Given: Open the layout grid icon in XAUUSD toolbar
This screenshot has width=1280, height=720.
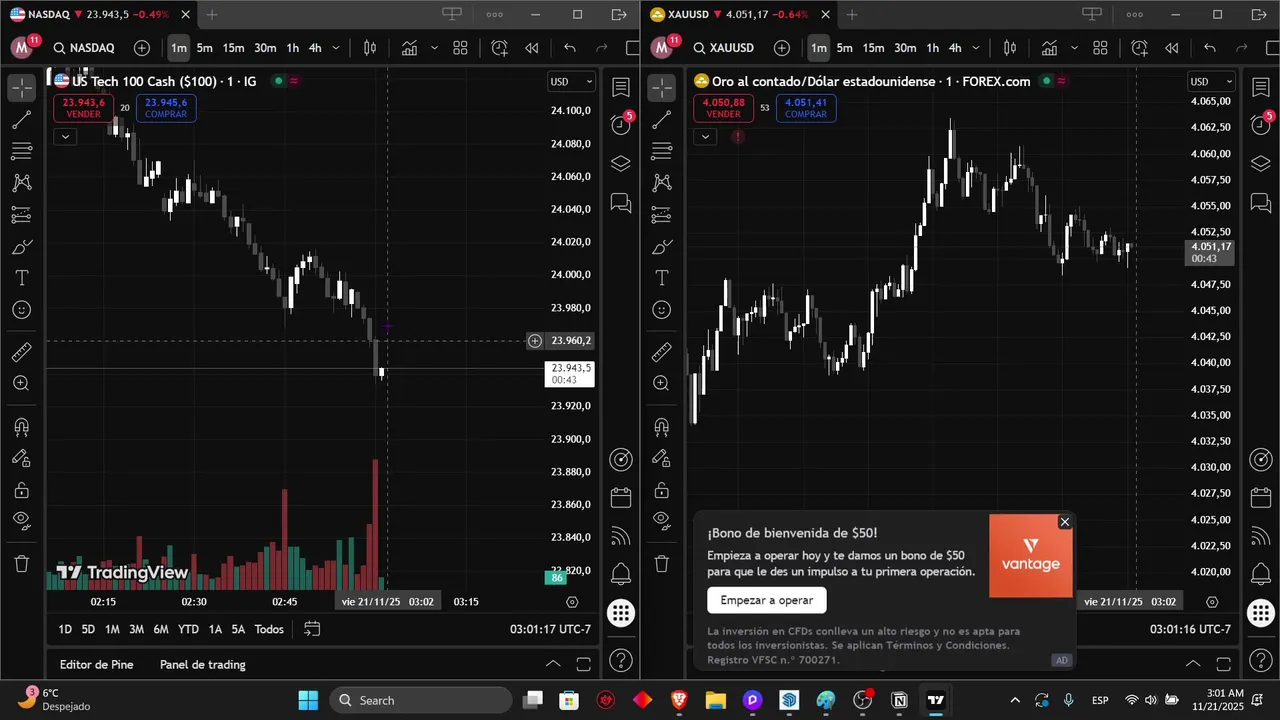Looking at the screenshot, I should click(x=1100, y=48).
